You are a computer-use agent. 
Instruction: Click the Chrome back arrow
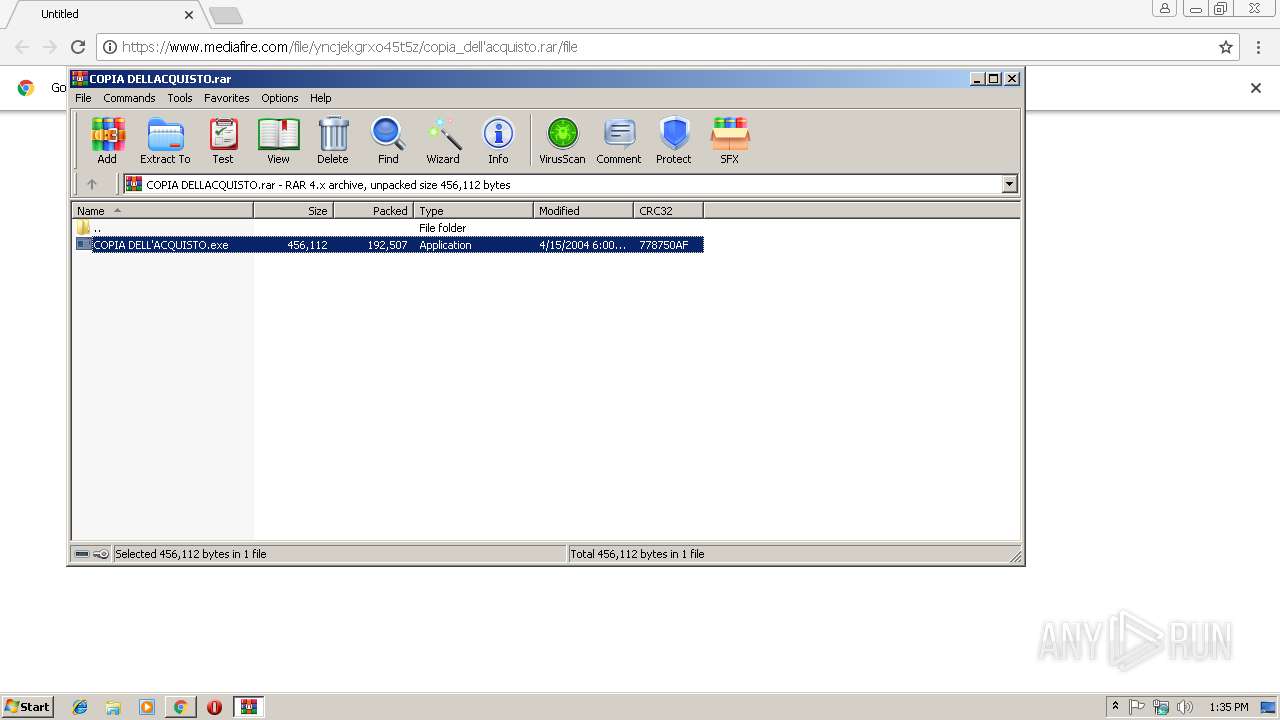pos(22,47)
